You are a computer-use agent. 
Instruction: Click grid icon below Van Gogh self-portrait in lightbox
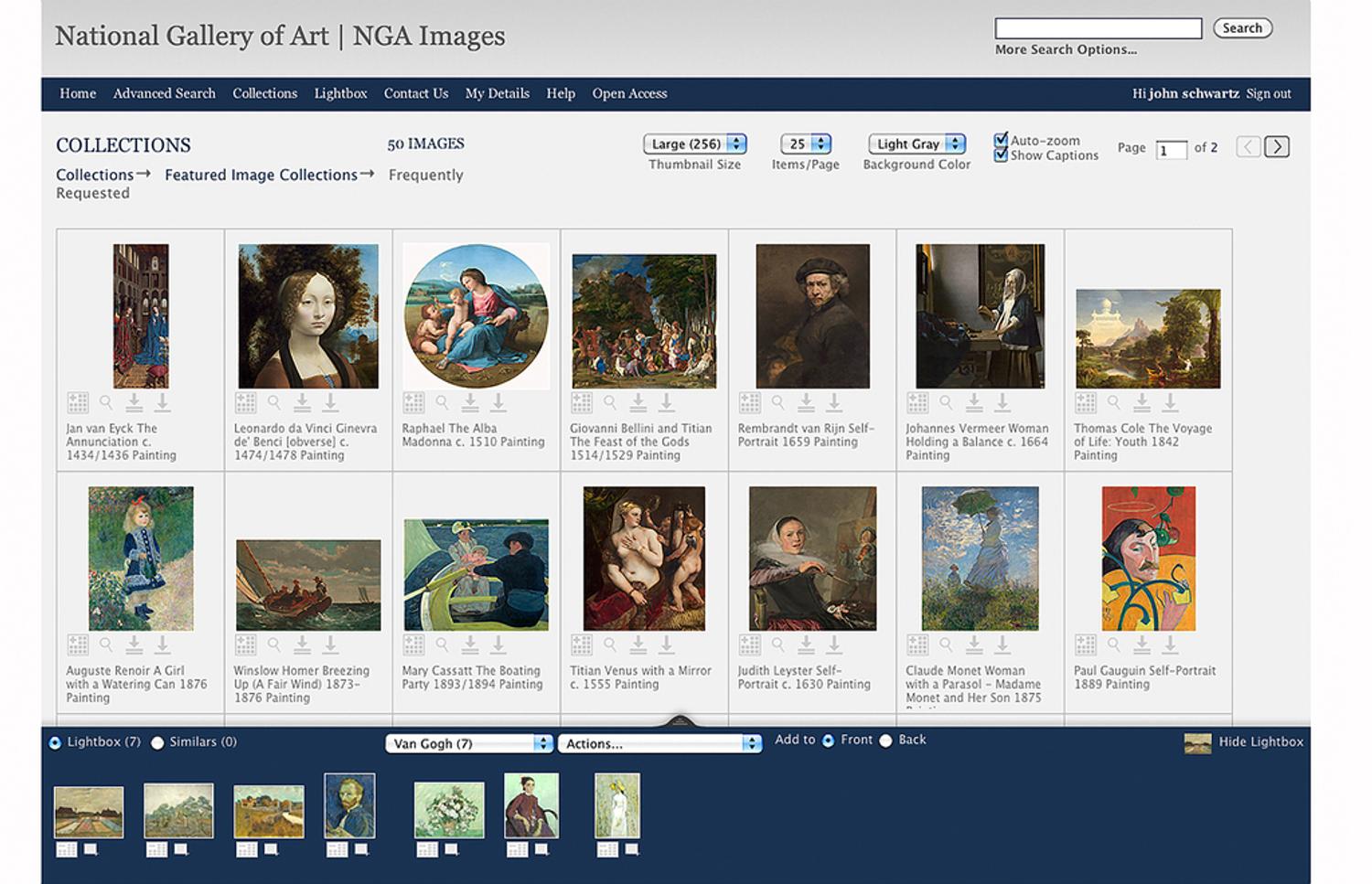[337, 850]
